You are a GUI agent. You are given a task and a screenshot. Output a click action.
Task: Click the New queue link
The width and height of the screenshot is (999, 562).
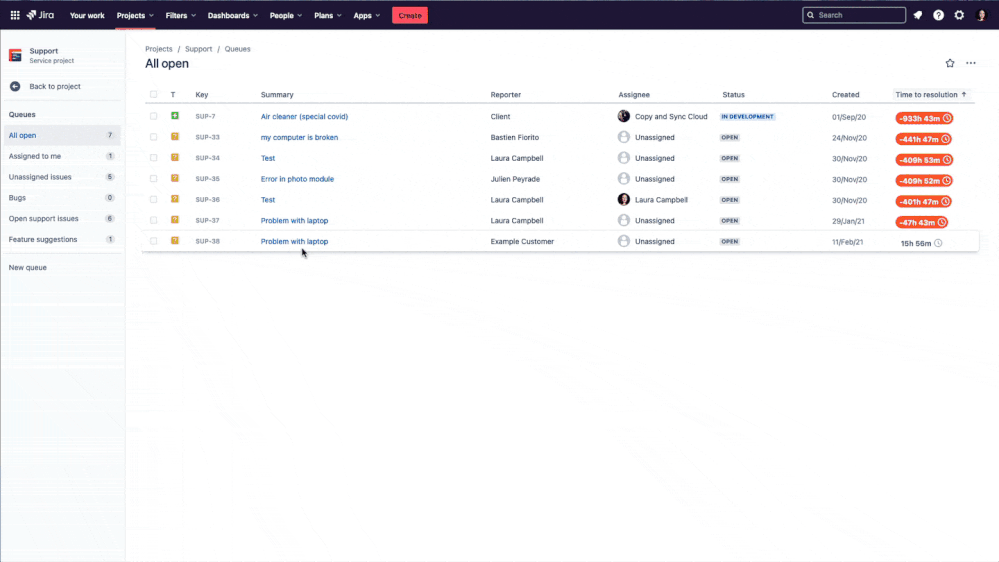(x=27, y=268)
